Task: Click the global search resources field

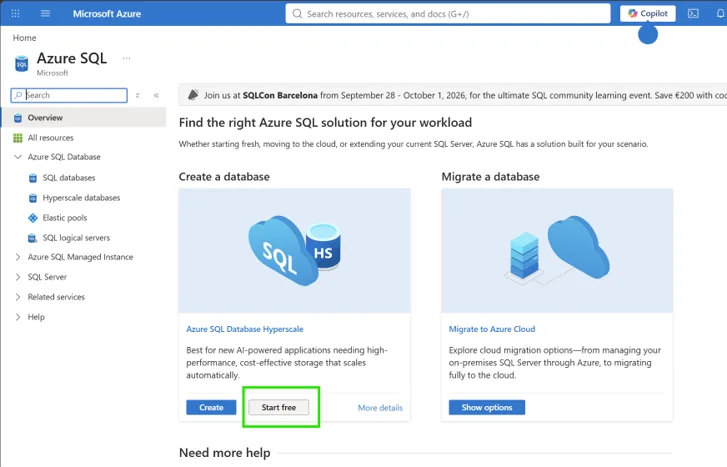Action: [x=448, y=13]
